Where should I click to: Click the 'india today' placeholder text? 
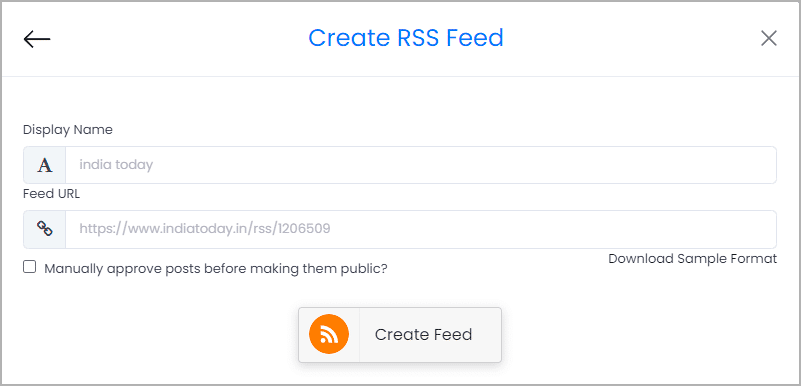(x=116, y=165)
